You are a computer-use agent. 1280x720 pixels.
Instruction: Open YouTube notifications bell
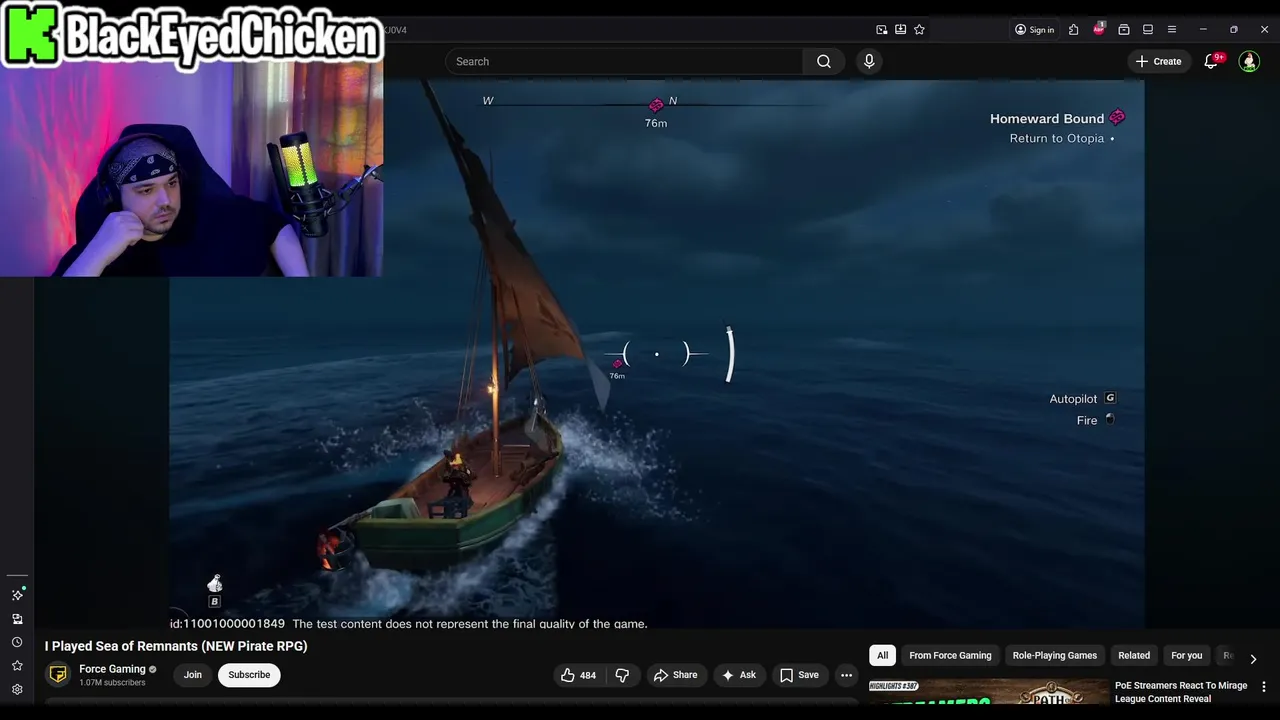(1211, 61)
